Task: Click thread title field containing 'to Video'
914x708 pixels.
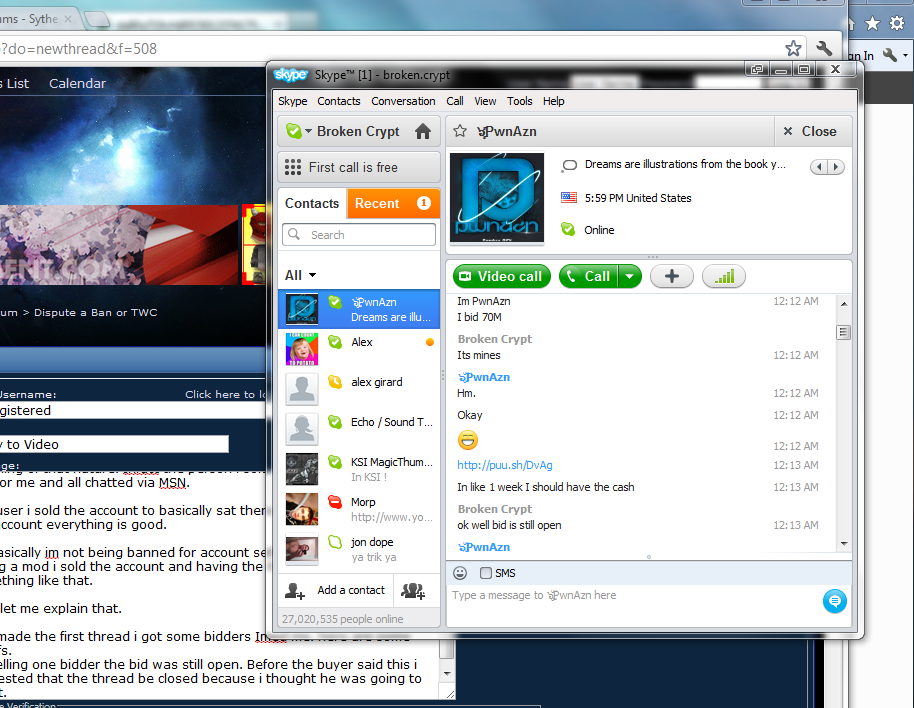Action: (114, 445)
